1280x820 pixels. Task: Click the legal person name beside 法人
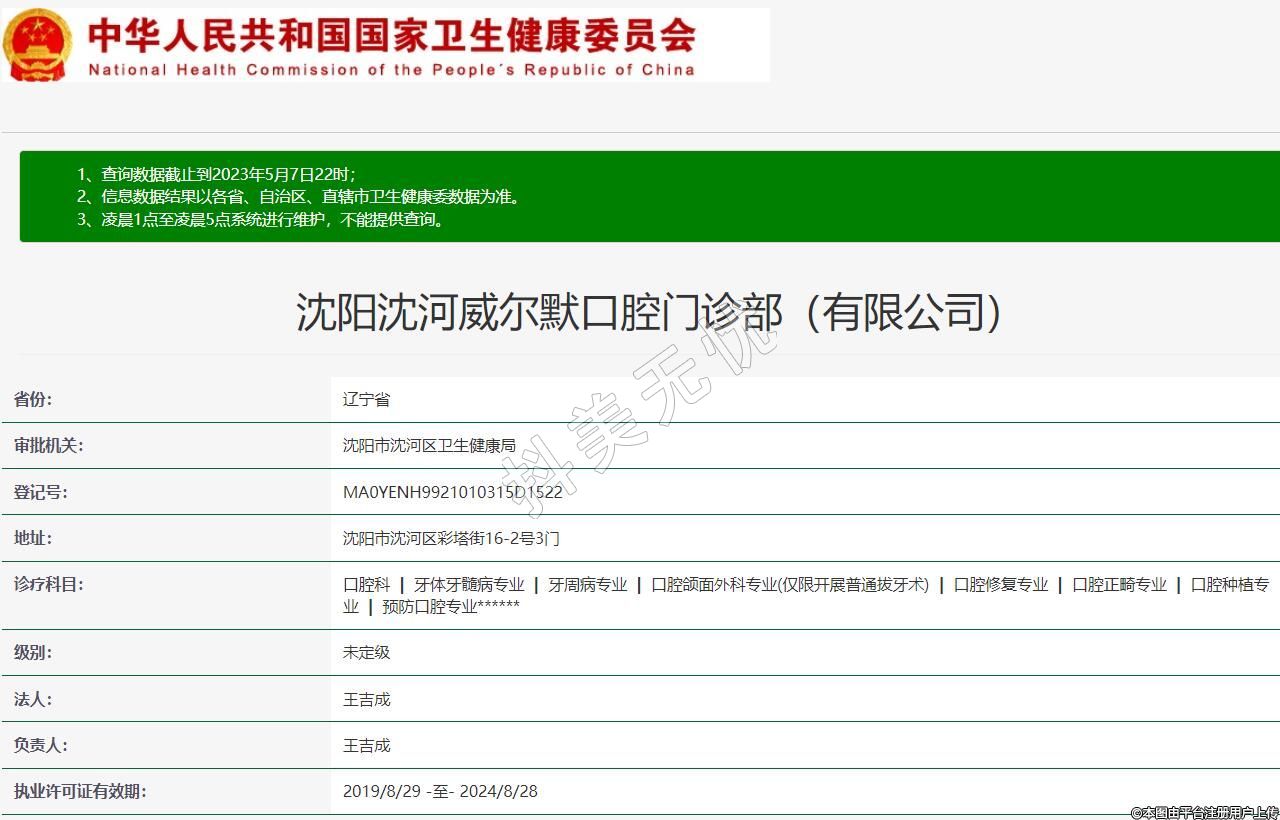[x=366, y=700]
